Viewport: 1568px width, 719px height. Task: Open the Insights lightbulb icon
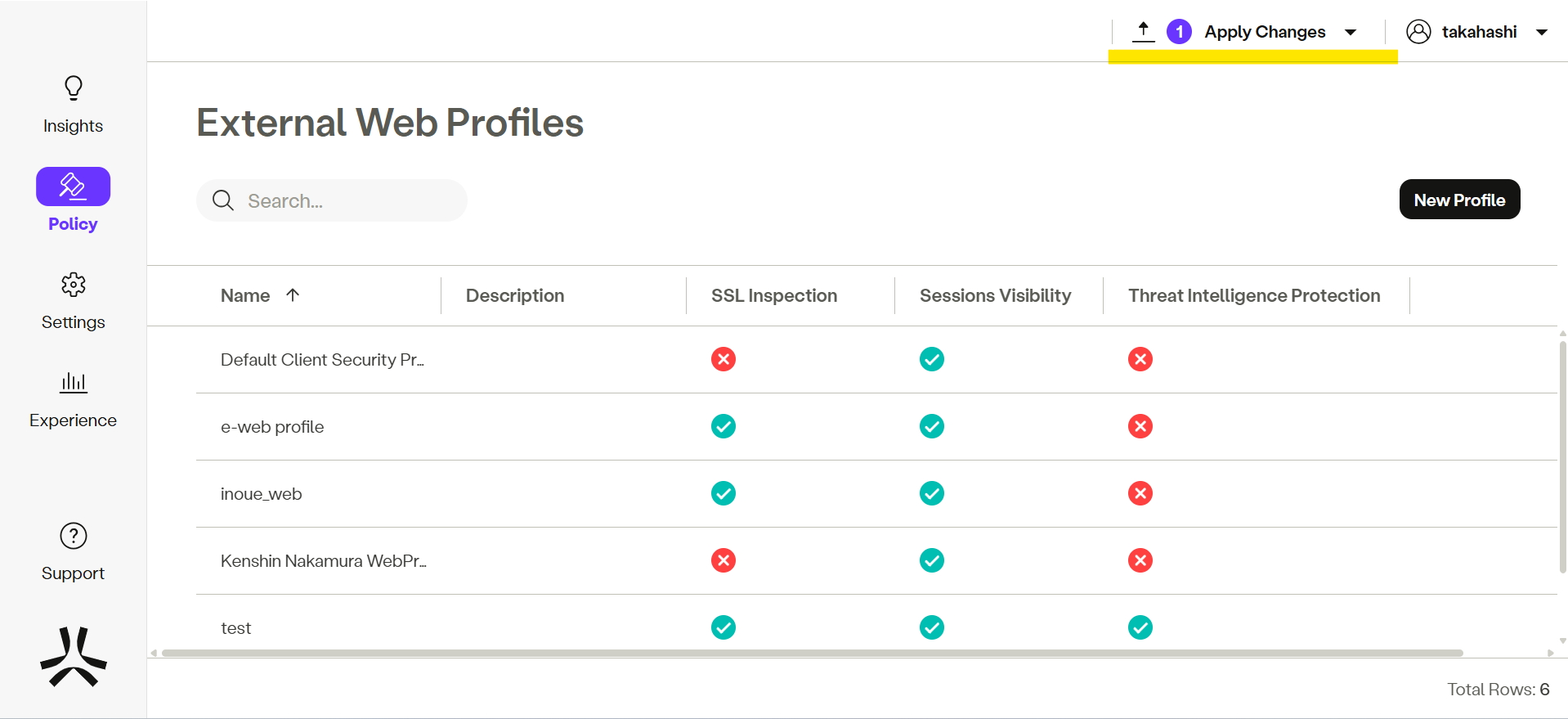73,88
